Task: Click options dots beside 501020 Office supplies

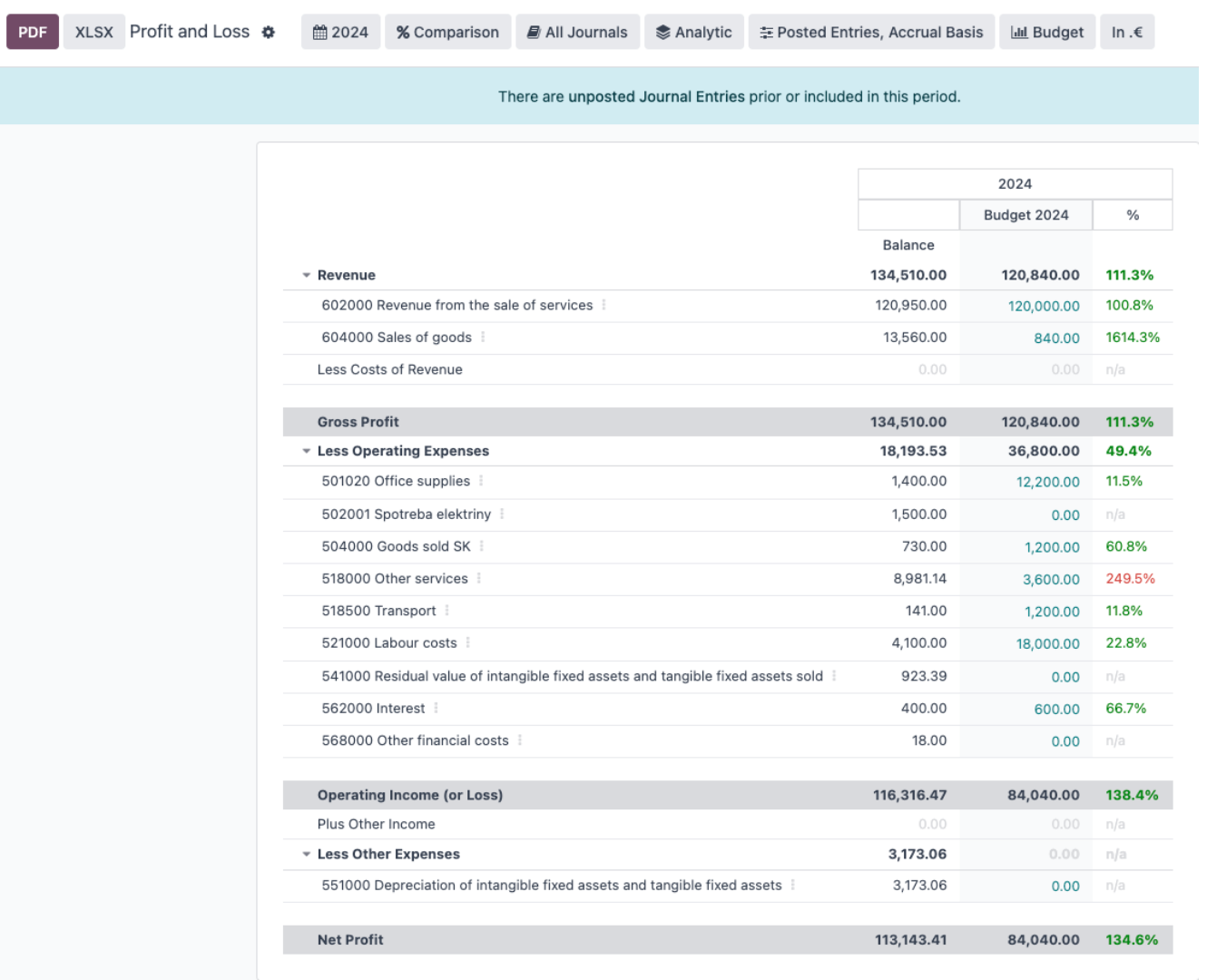Action: (481, 481)
